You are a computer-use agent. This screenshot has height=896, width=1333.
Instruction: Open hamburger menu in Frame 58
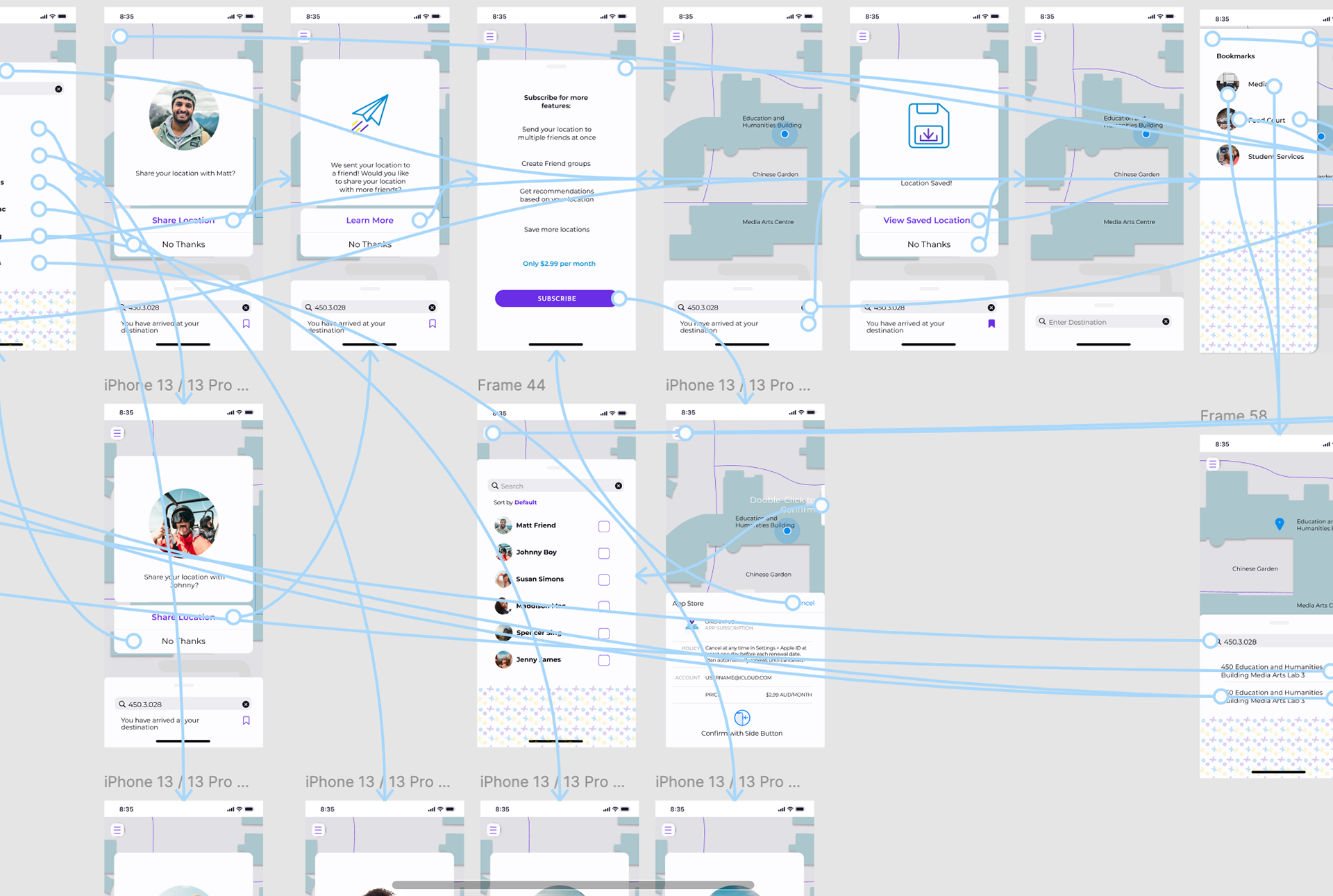pos(1213,464)
